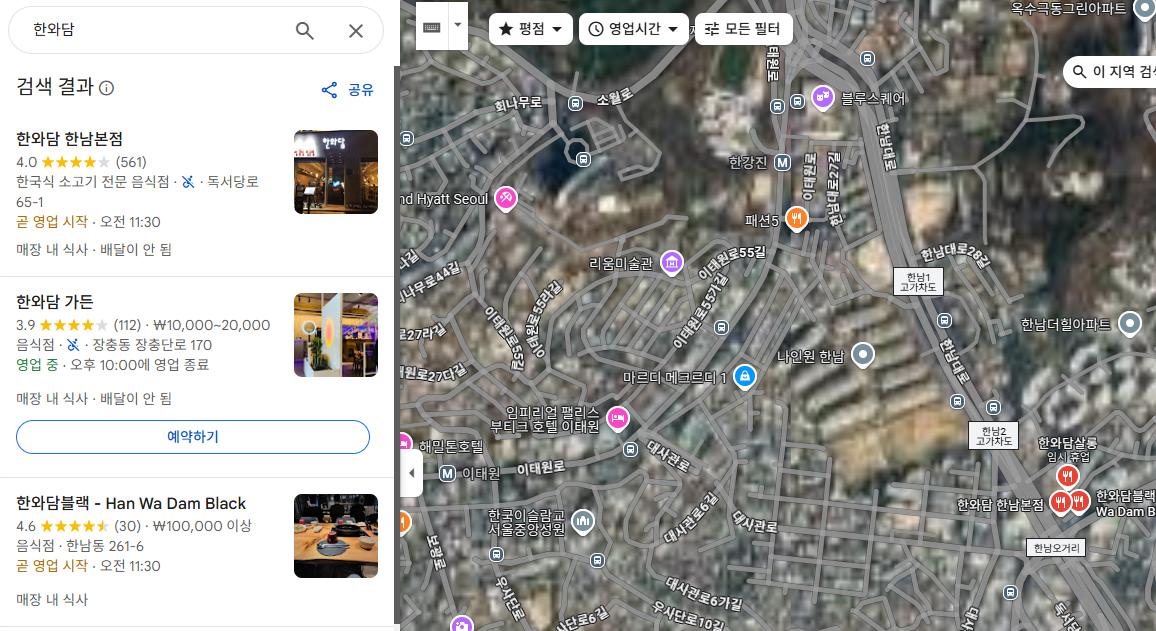Image resolution: width=1156 pixels, height=631 pixels.
Task: Select the 나인원 한남 gray location pin
Action: 863,355
